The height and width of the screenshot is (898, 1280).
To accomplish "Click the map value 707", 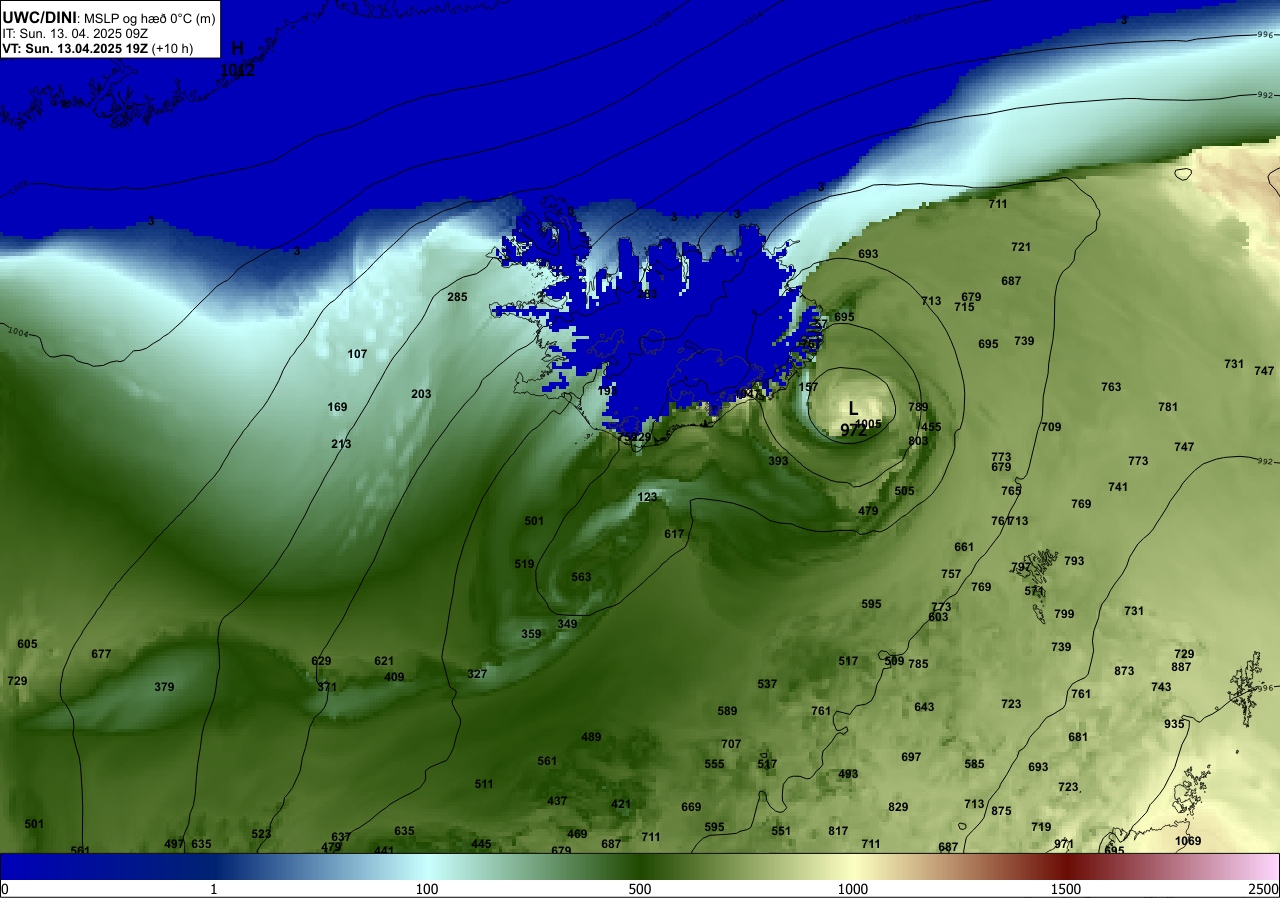I will (x=731, y=744).
